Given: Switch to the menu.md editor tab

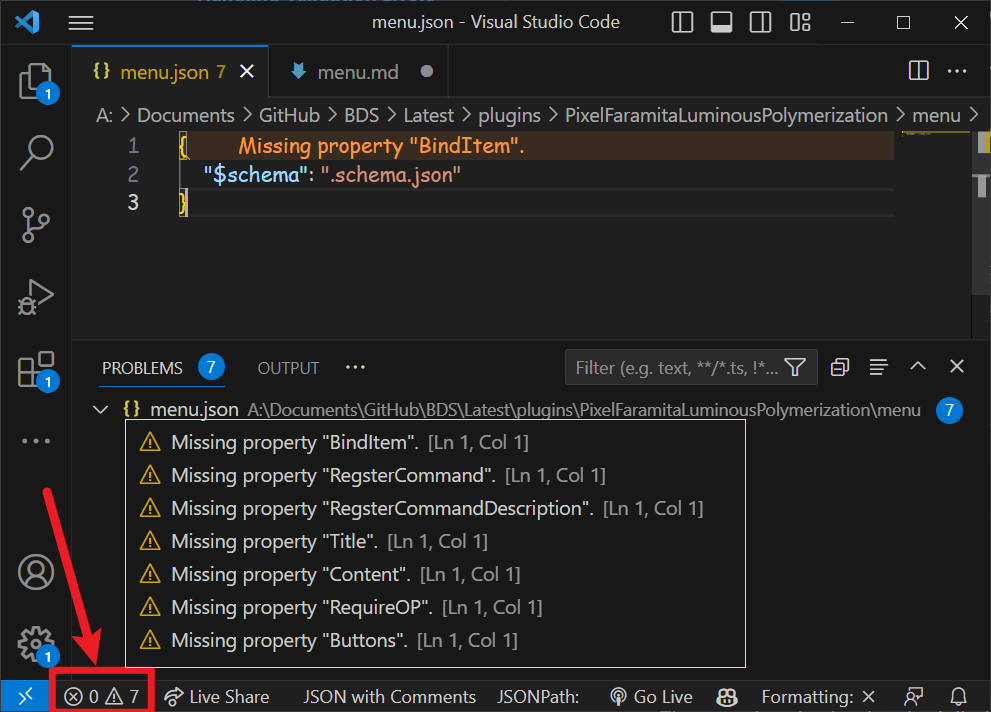Looking at the screenshot, I should click(357, 72).
